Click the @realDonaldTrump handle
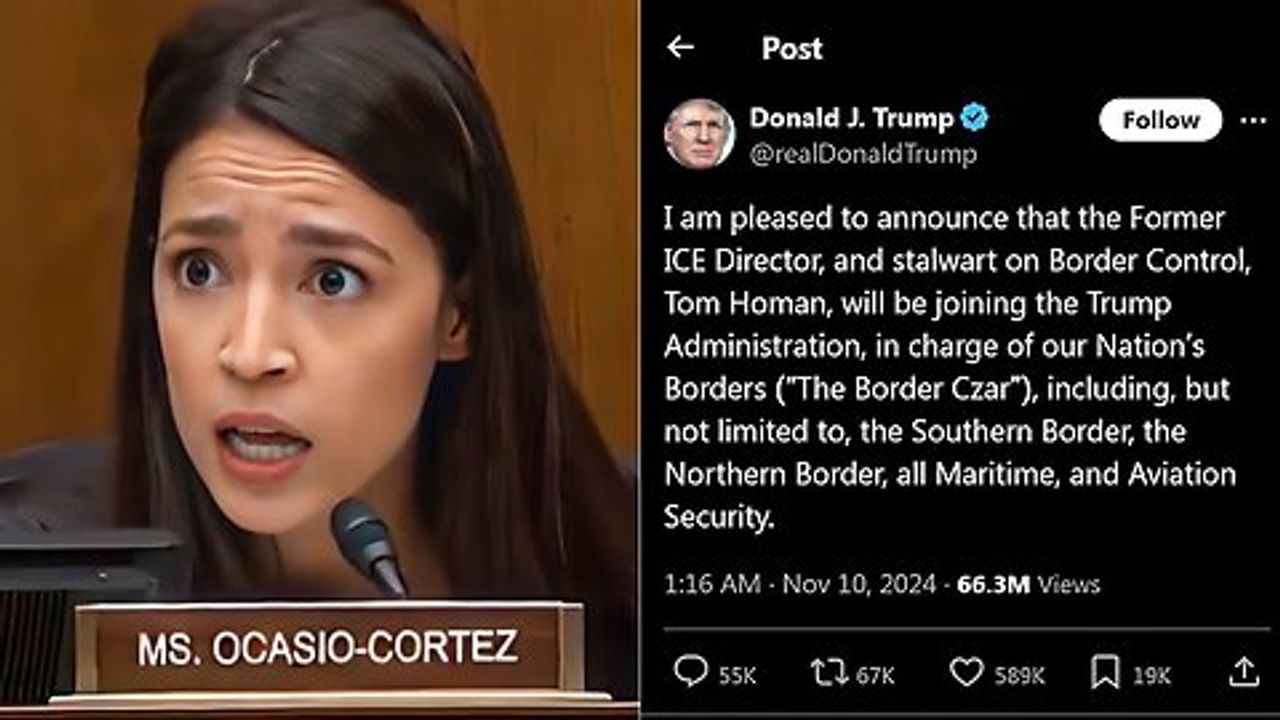 [863, 154]
